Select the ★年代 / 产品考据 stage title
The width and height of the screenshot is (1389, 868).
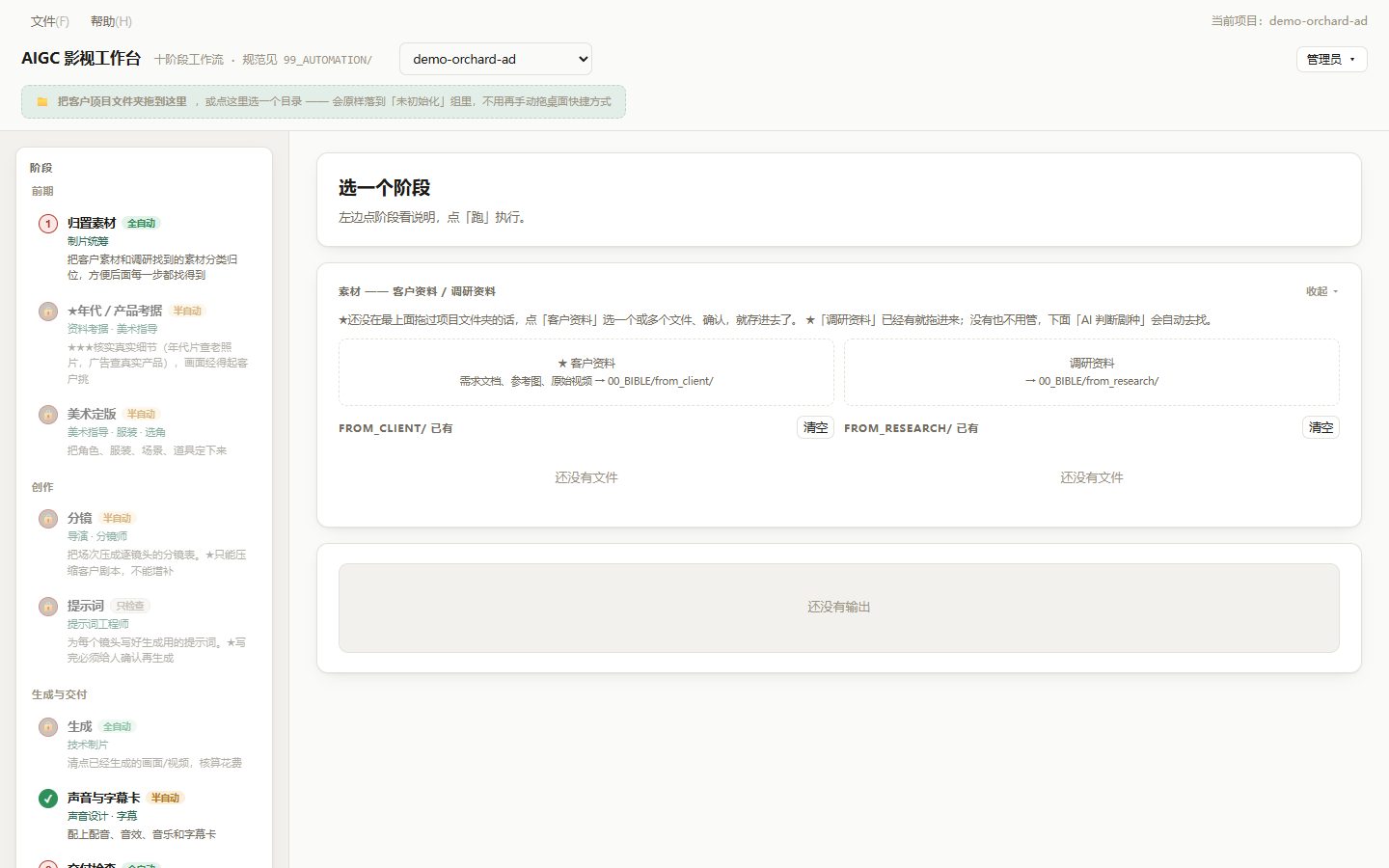click(115, 311)
